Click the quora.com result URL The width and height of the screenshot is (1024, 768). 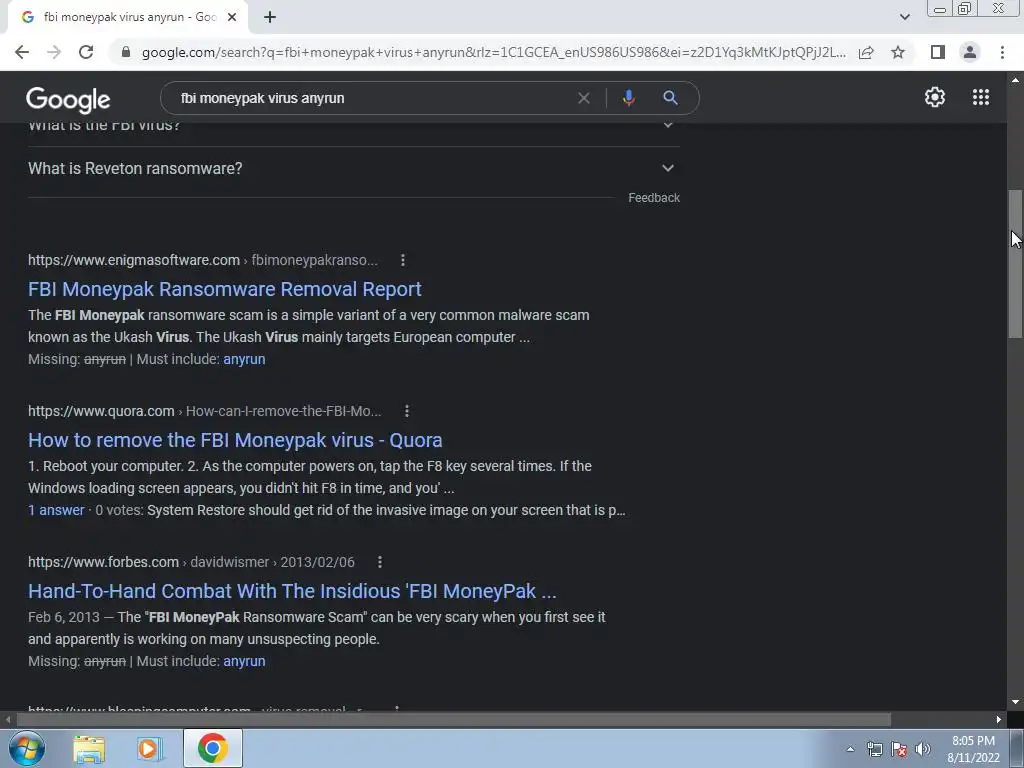(x=204, y=411)
